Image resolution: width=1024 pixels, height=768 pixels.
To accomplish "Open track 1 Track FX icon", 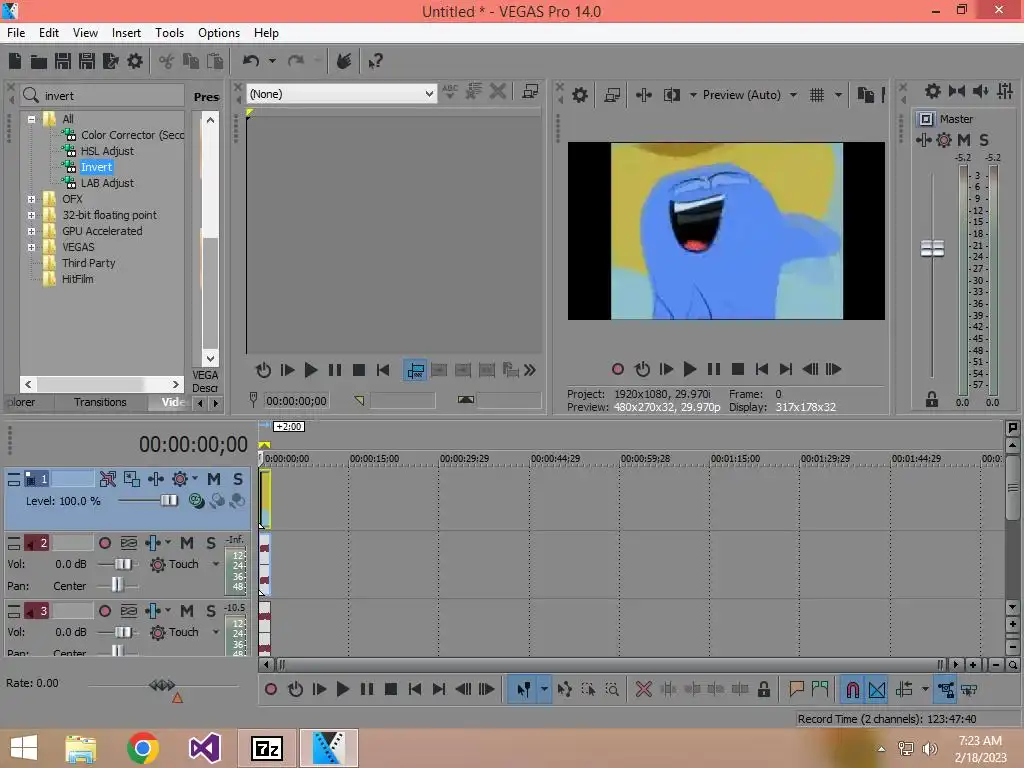I will [155, 479].
